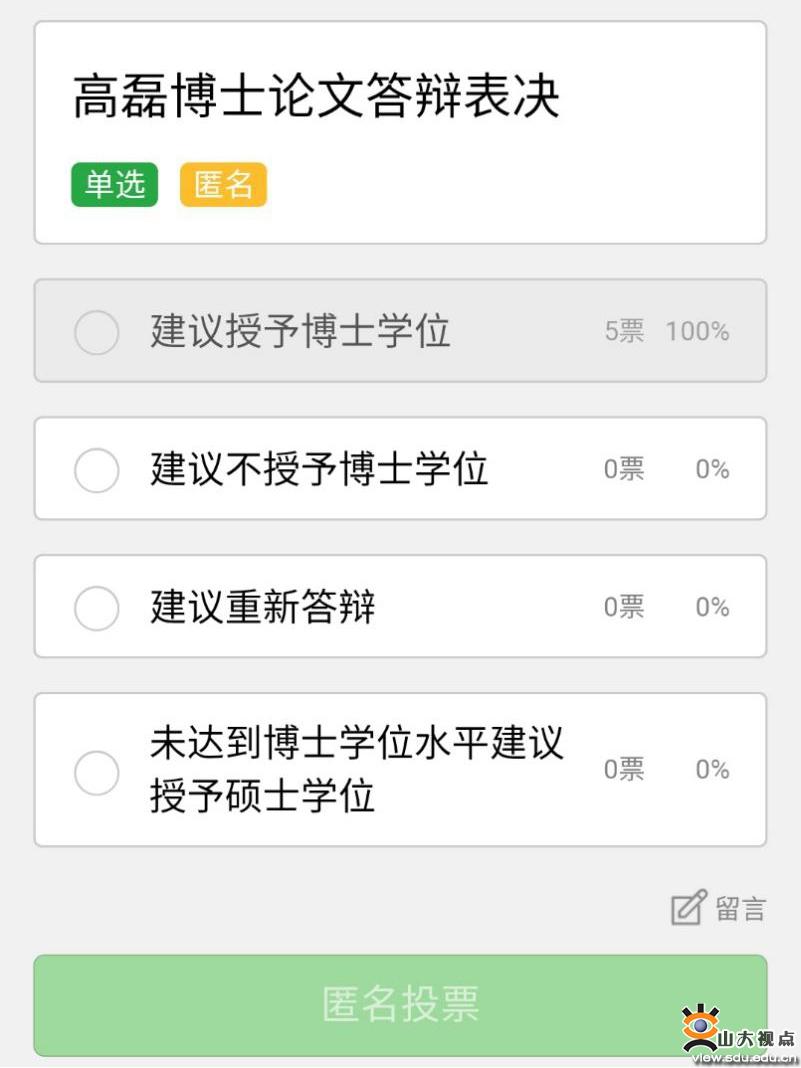
Task: Click the yellow 匿名 tag
Action: [223, 185]
